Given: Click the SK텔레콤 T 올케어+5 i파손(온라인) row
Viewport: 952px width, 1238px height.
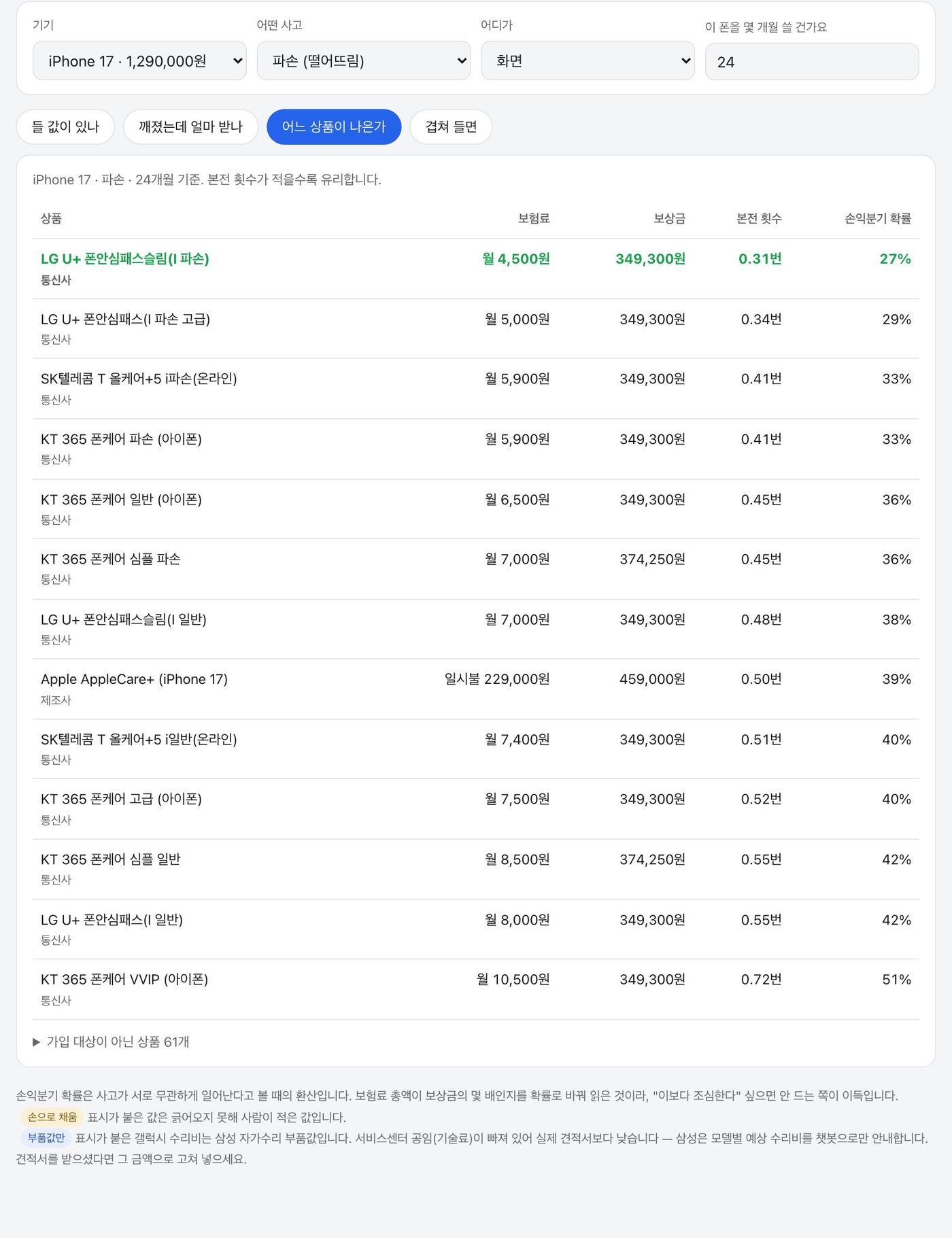Looking at the screenshot, I should (x=476, y=389).
